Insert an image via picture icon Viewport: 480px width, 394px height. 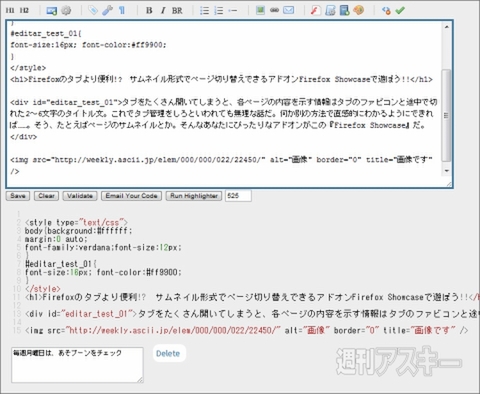pyautogui.click(x=260, y=10)
